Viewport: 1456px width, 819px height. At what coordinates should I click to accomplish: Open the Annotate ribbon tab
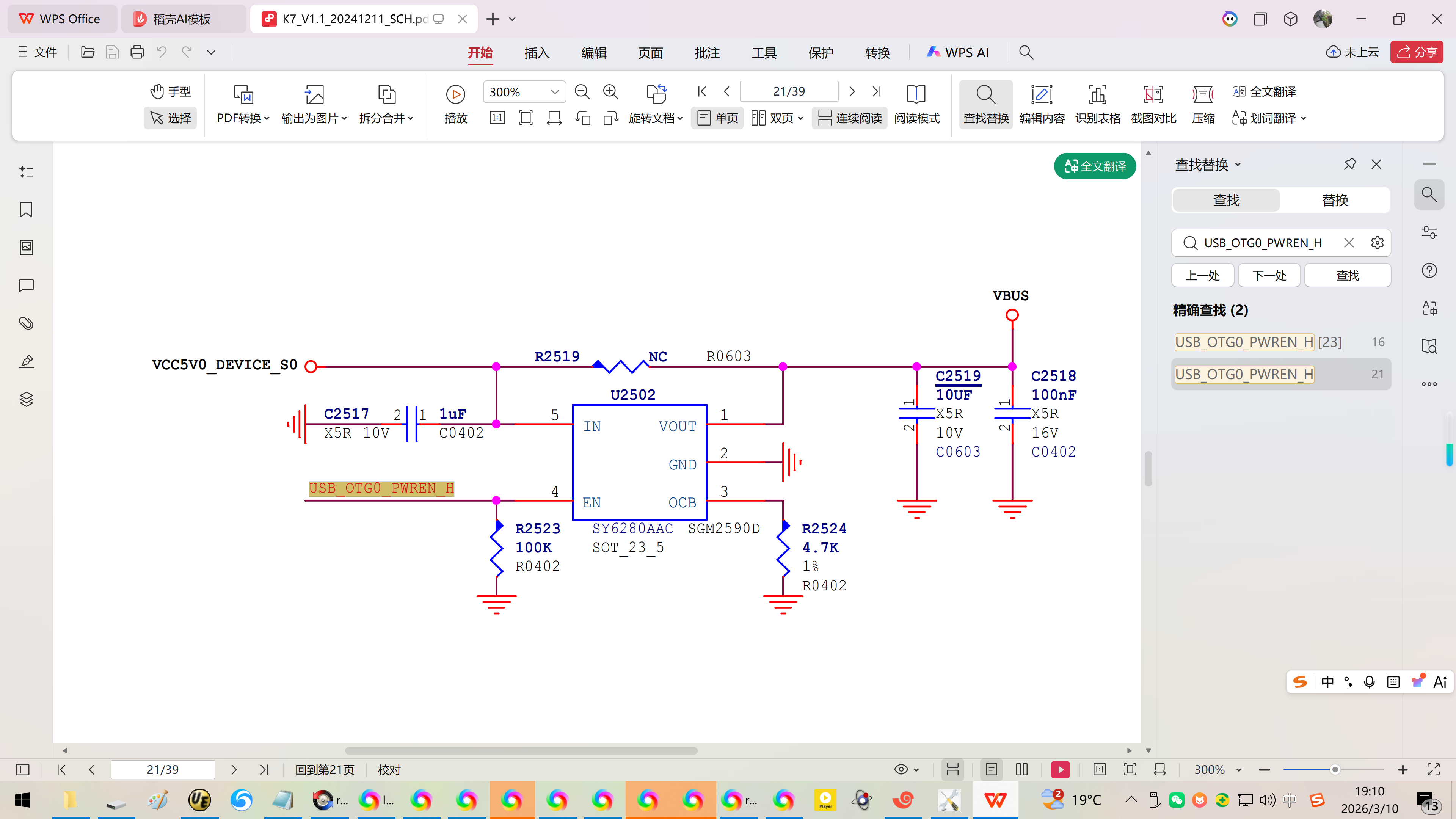click(x=706, y=53)
